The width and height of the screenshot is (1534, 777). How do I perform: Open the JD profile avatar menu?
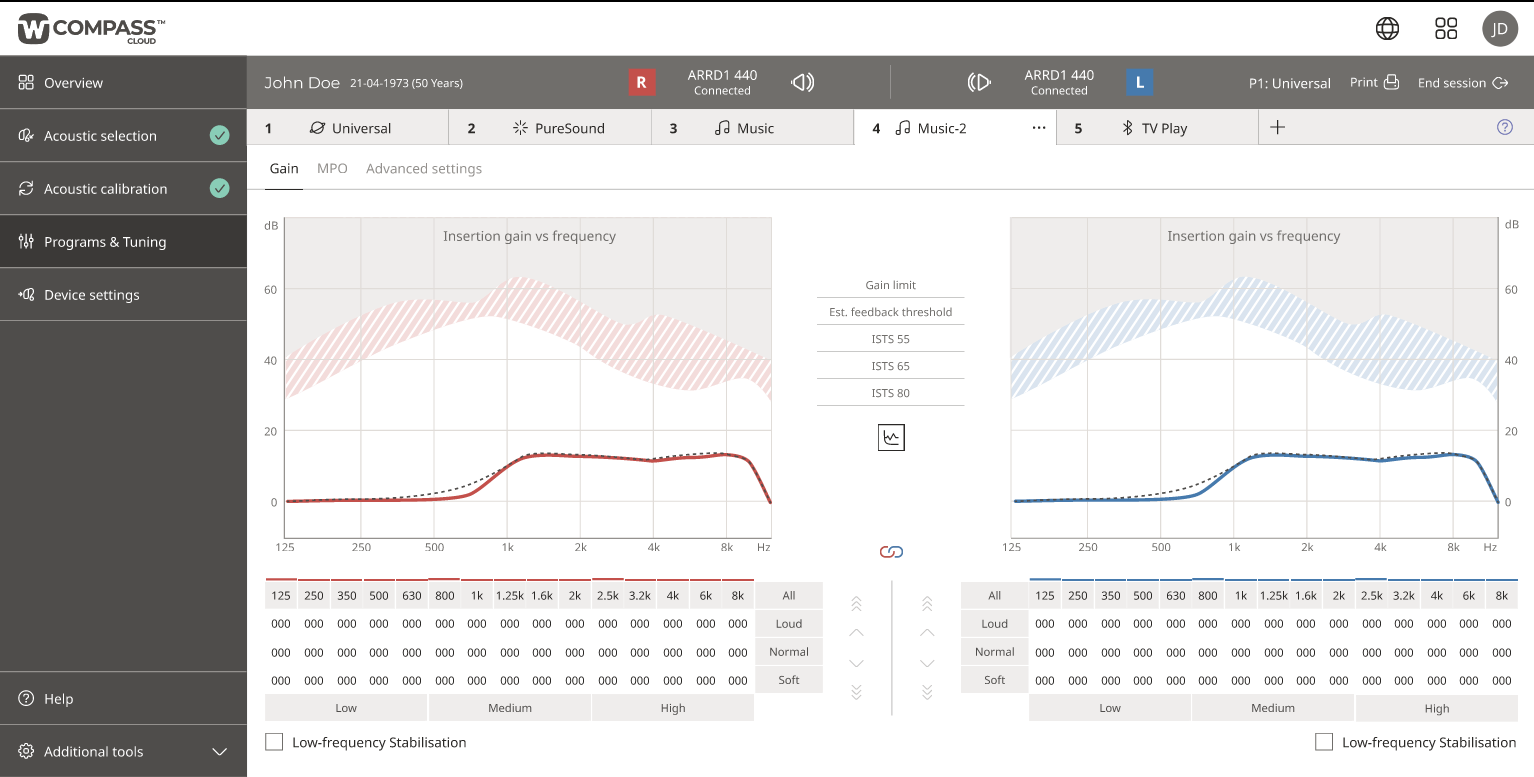[1500, 28]
